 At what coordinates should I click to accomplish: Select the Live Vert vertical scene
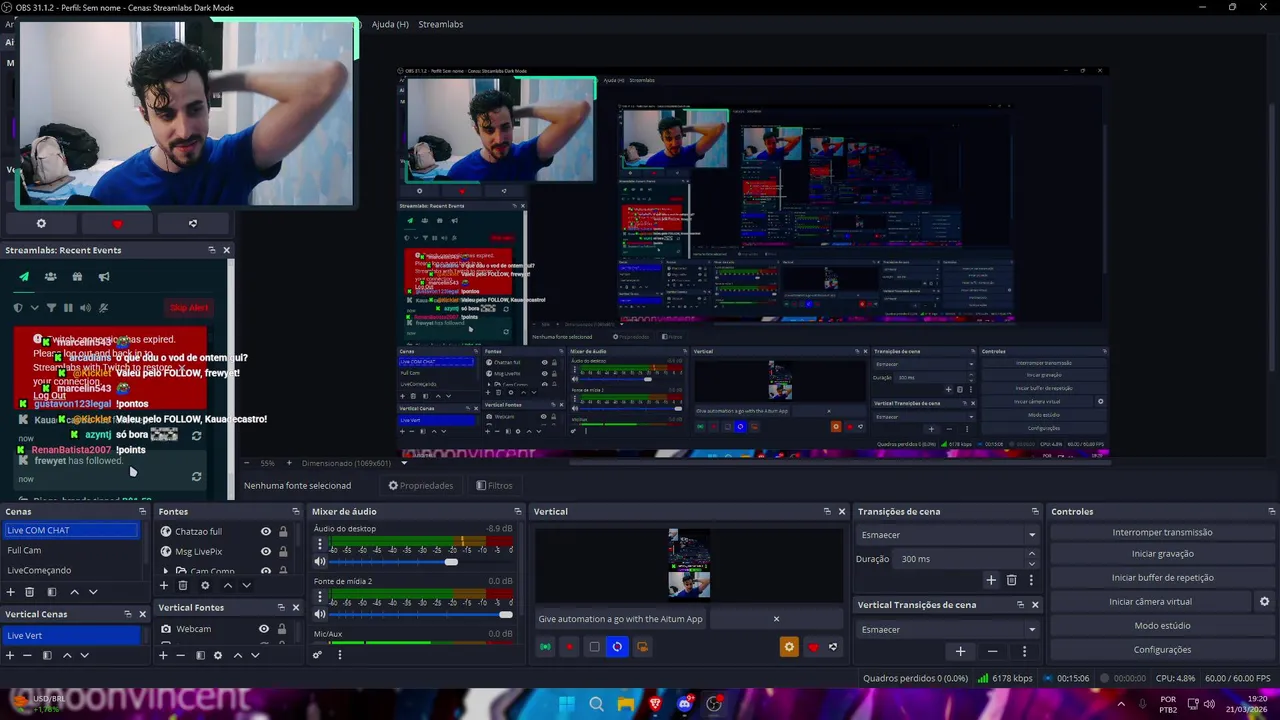point(71,635)
